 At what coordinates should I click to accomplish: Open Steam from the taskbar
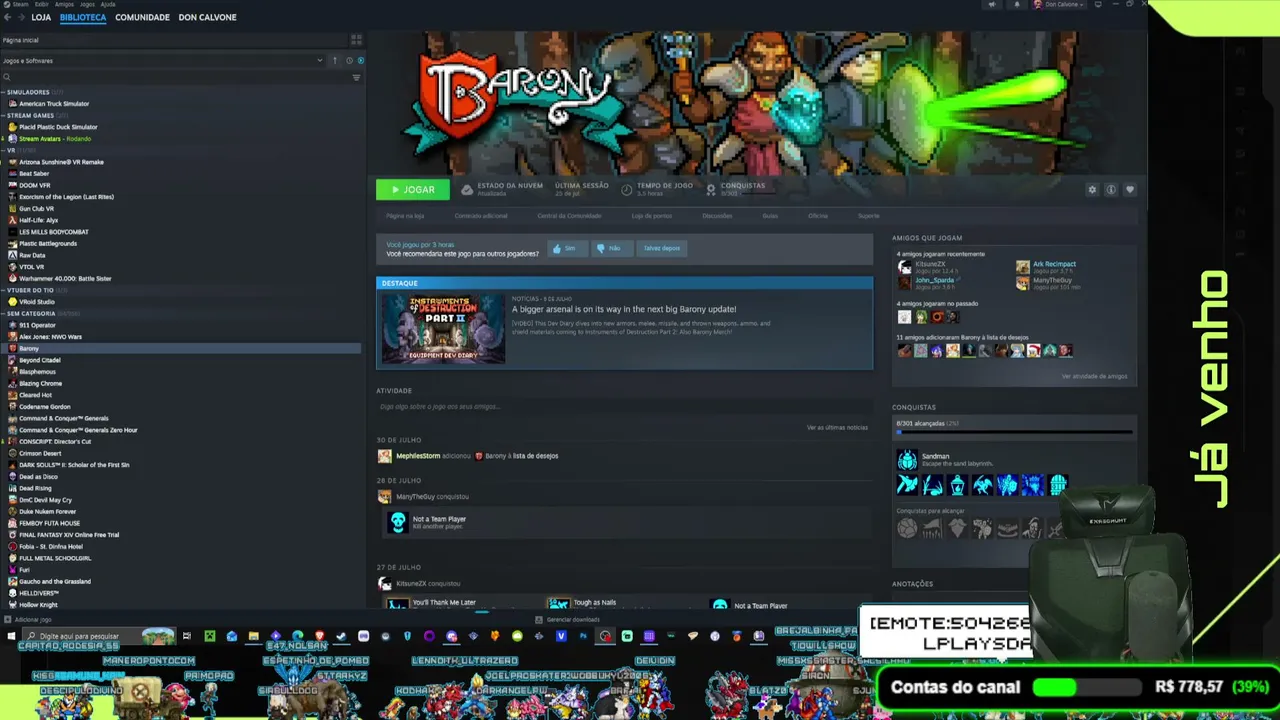click(341, 636)
